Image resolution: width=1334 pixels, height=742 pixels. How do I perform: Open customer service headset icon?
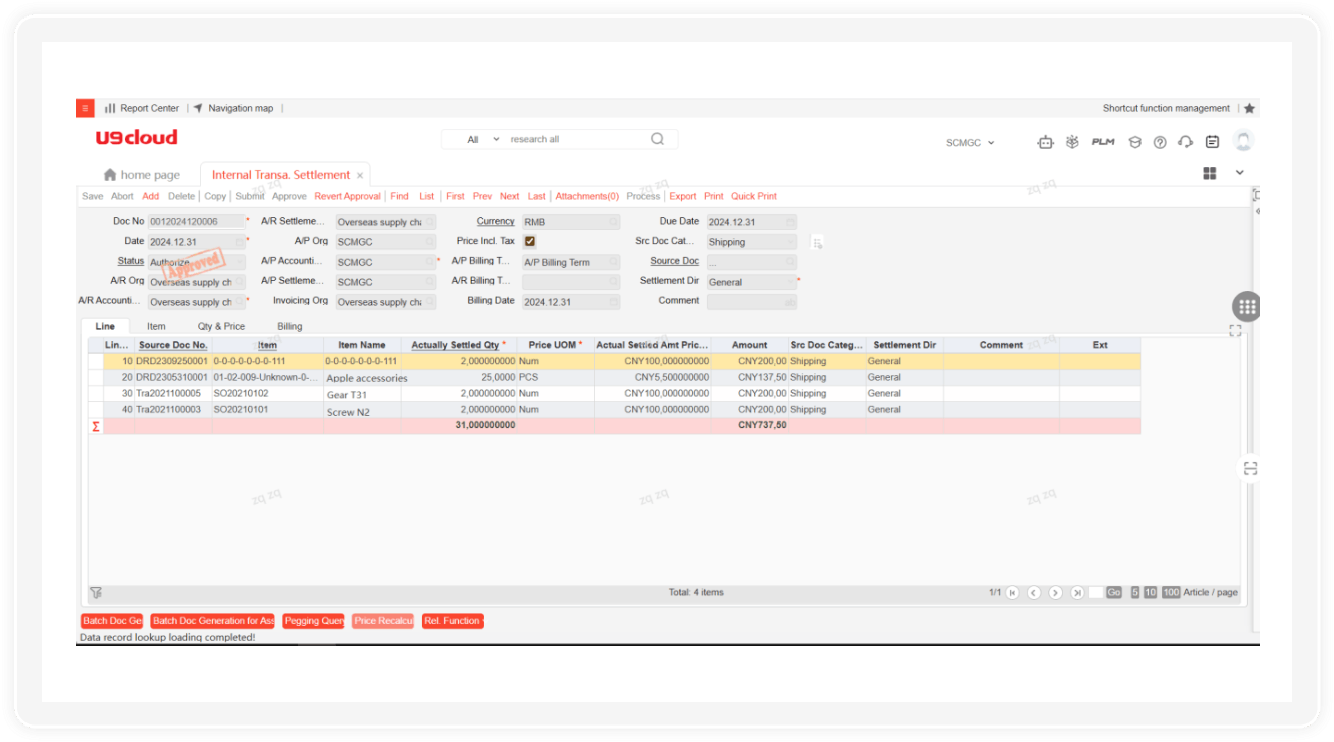[x=1185, y=142]
